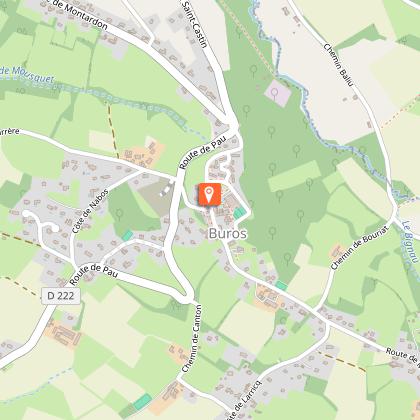The width and height of the screenshot is (420, 420).
Task: Click the tree icon beside Côte de Nabos
Action: (119, 214)
